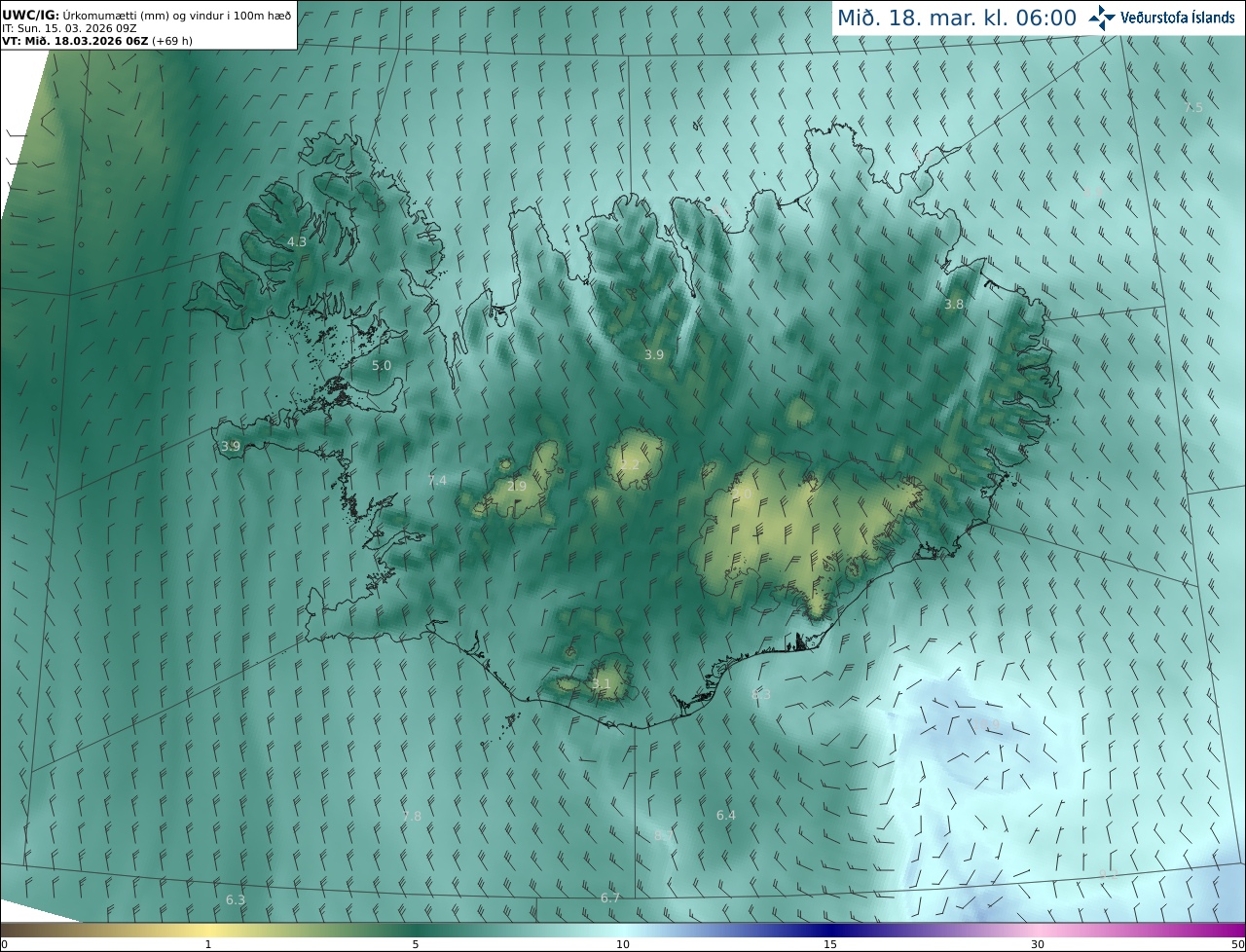The height and width of the screenshot is (952, 1246).
Task: Click the yellow section of the color scale
Action: point(208,930)
